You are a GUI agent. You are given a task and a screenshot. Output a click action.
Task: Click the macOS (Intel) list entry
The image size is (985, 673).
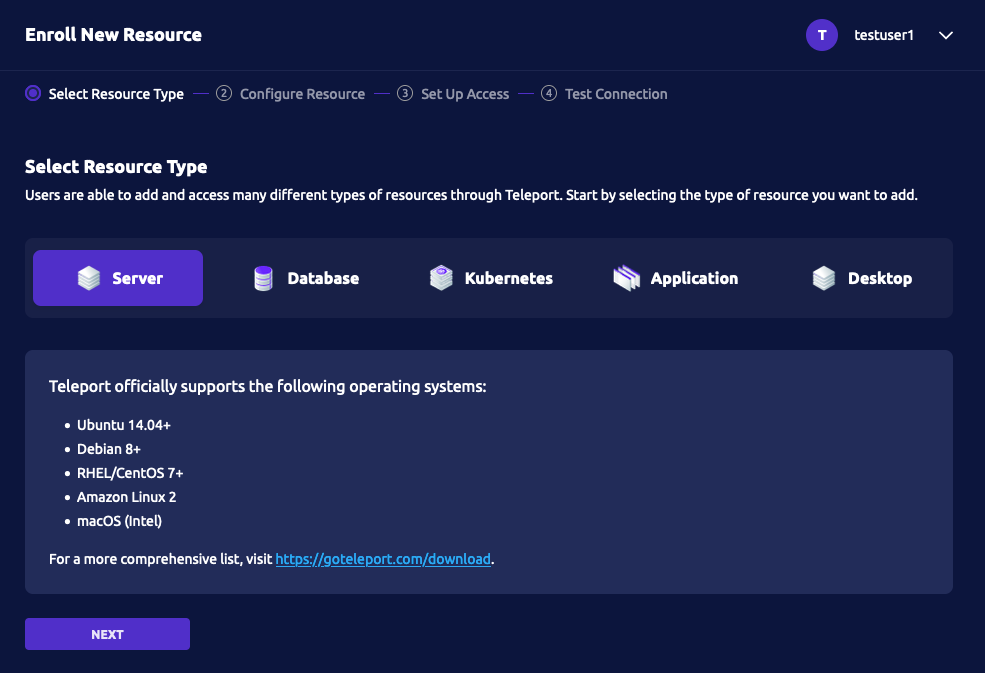[x=119, y=521]
